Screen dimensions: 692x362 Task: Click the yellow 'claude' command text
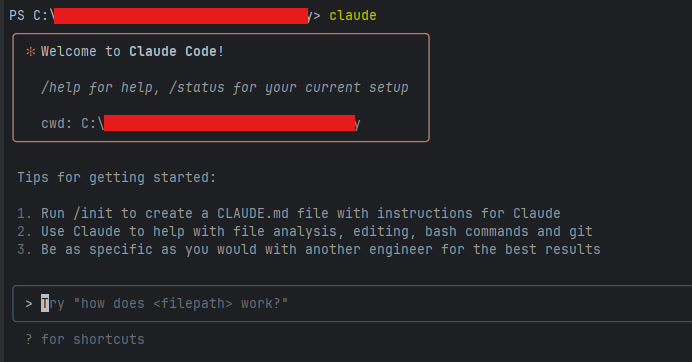(x=353, y=15)
